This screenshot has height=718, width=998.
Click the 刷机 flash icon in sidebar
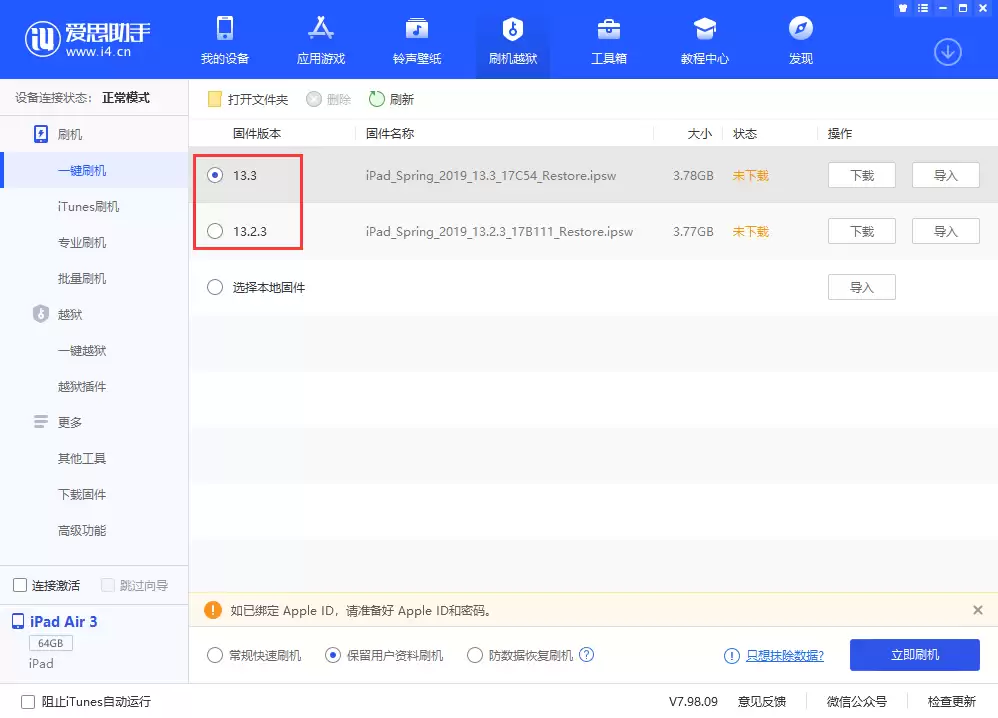[x=41, y=134]
